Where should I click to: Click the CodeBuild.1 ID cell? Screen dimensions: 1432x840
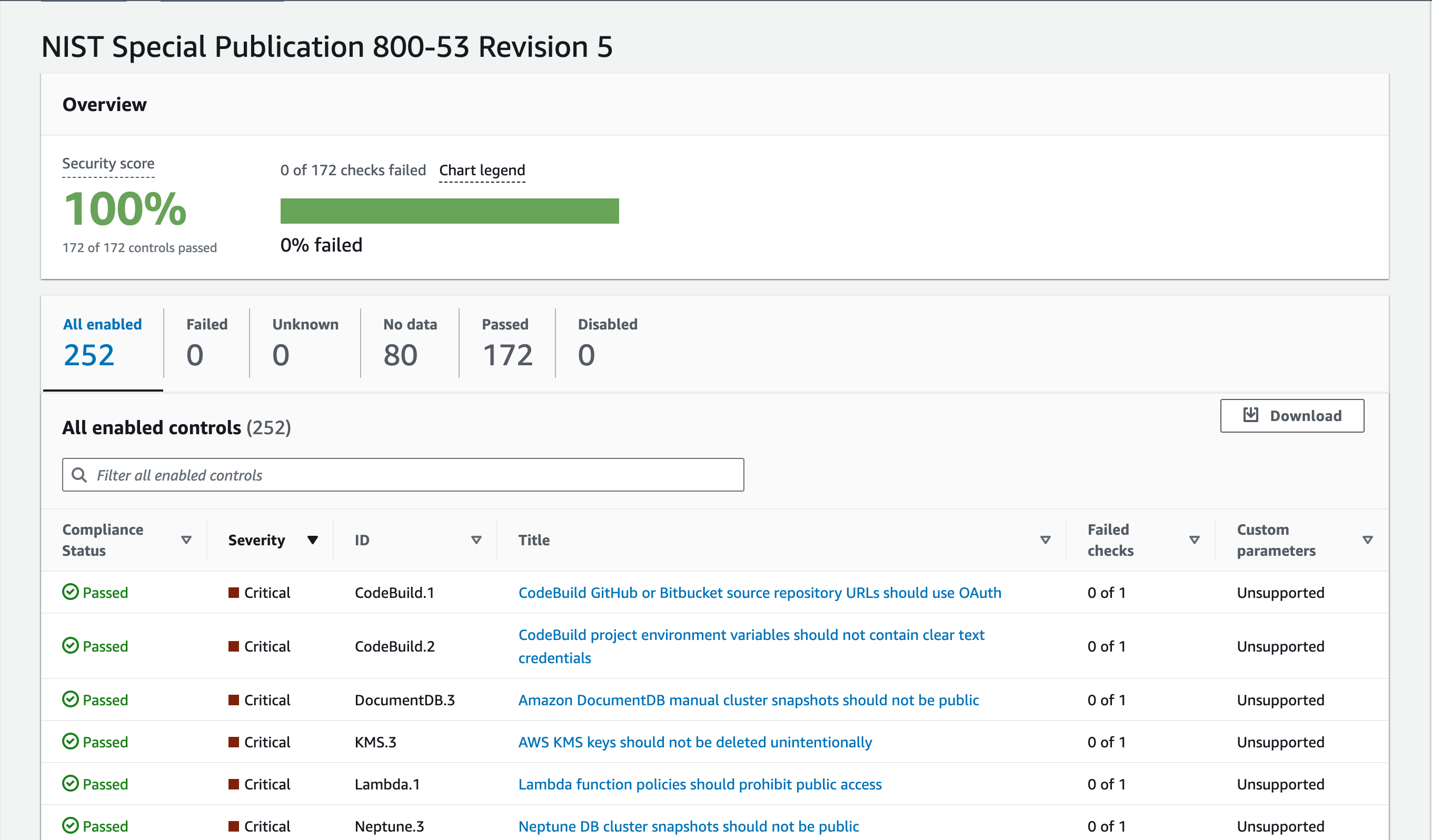(394, 593)
